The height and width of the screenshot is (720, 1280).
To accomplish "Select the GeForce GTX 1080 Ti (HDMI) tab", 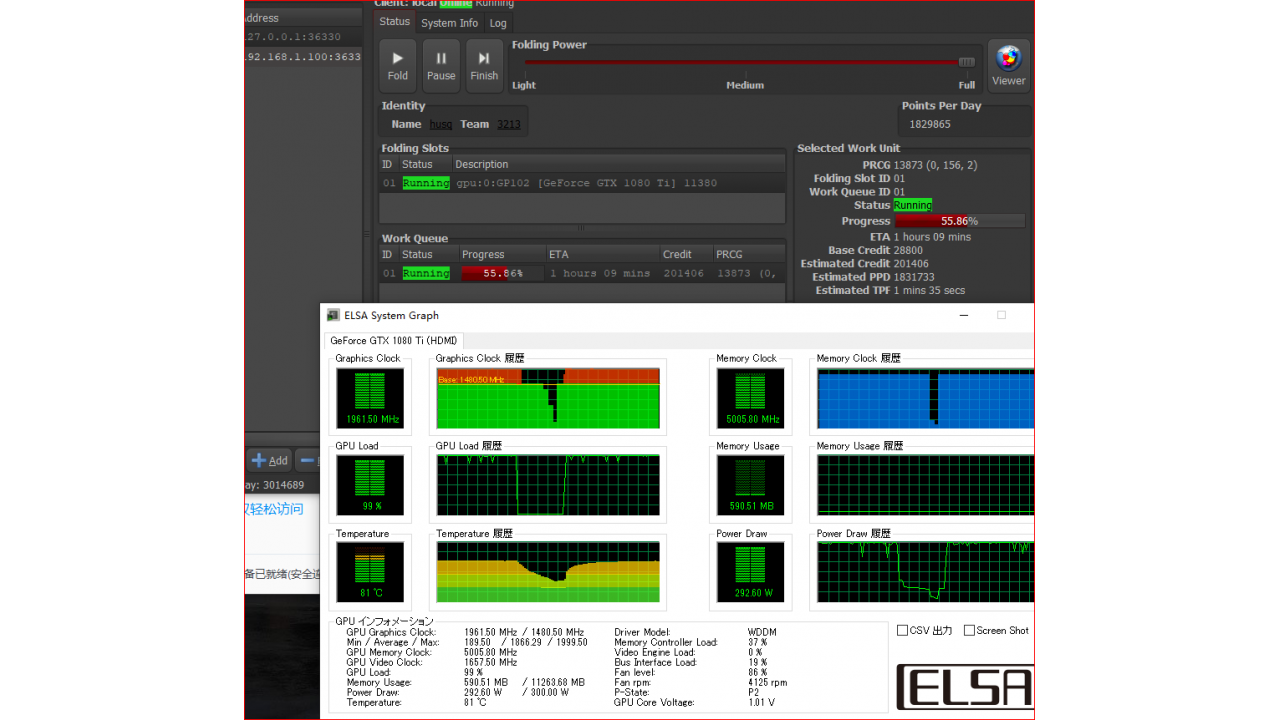I will pos(394,341).
